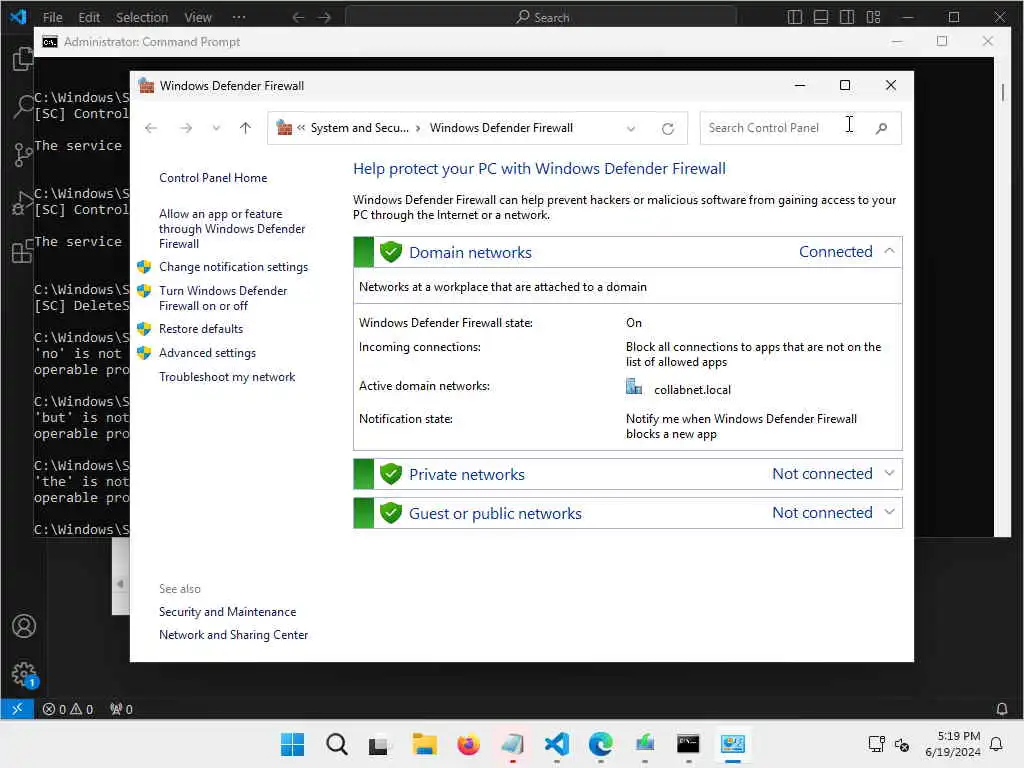The image size is (1024, 768).
Task: Click System and Security breadcrumb
Action: tap(359, 128)
